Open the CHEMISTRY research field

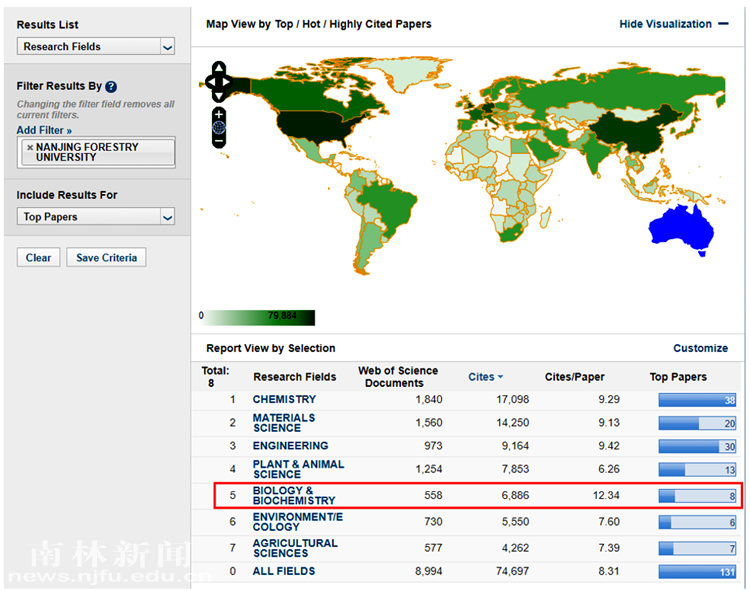(284, 400)
